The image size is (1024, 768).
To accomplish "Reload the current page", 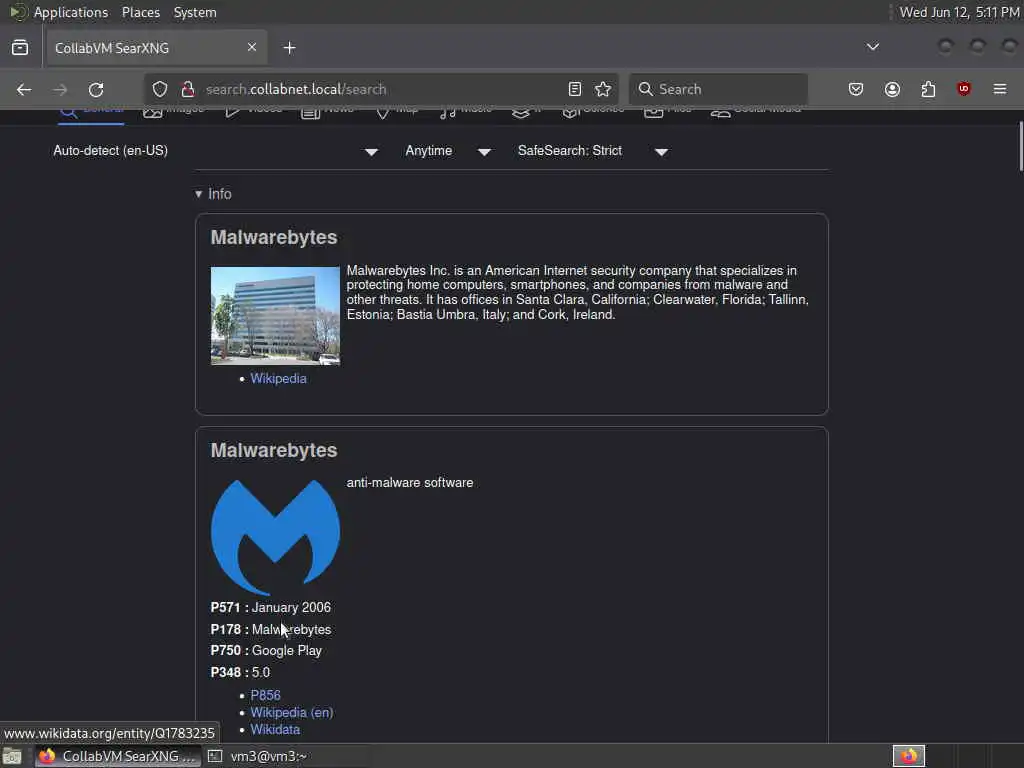I will [96, 89].
